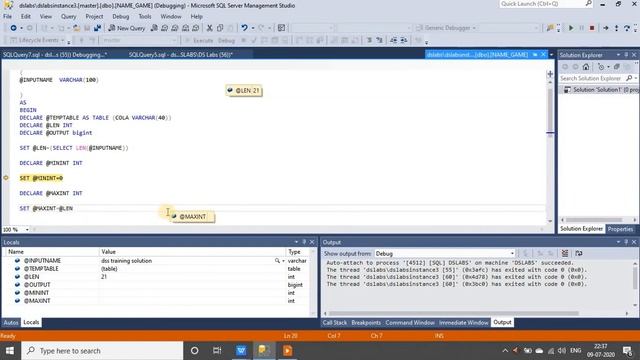The image size is (640, 360).
Task: Click the Debug button in SQL toolbar
Action: 226,40
